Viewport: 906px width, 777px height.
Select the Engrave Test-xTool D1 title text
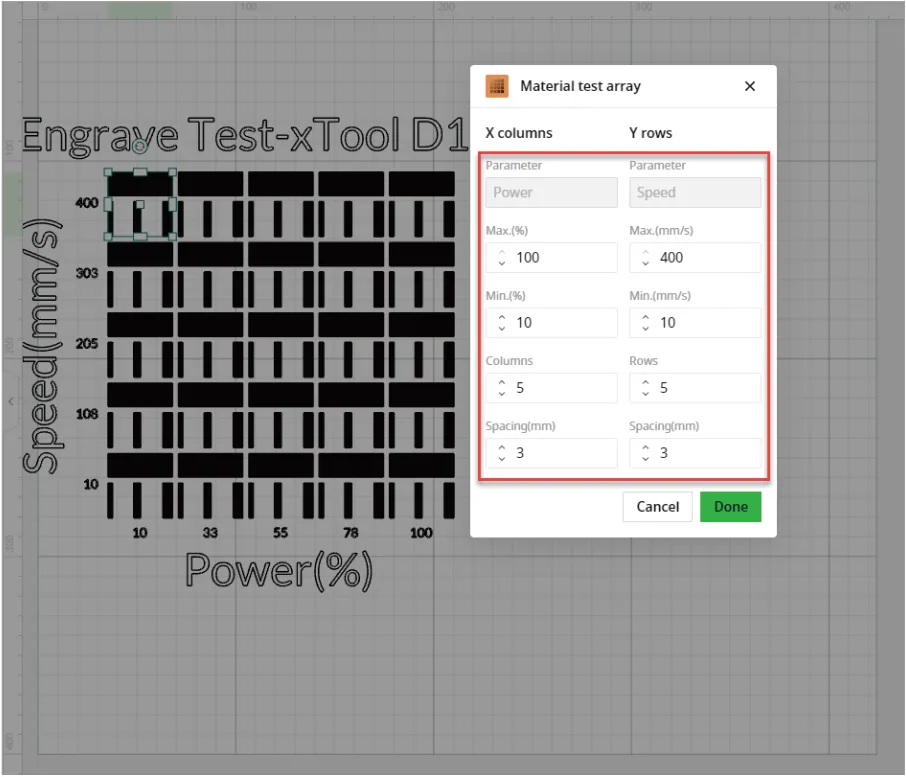[244, 136]
